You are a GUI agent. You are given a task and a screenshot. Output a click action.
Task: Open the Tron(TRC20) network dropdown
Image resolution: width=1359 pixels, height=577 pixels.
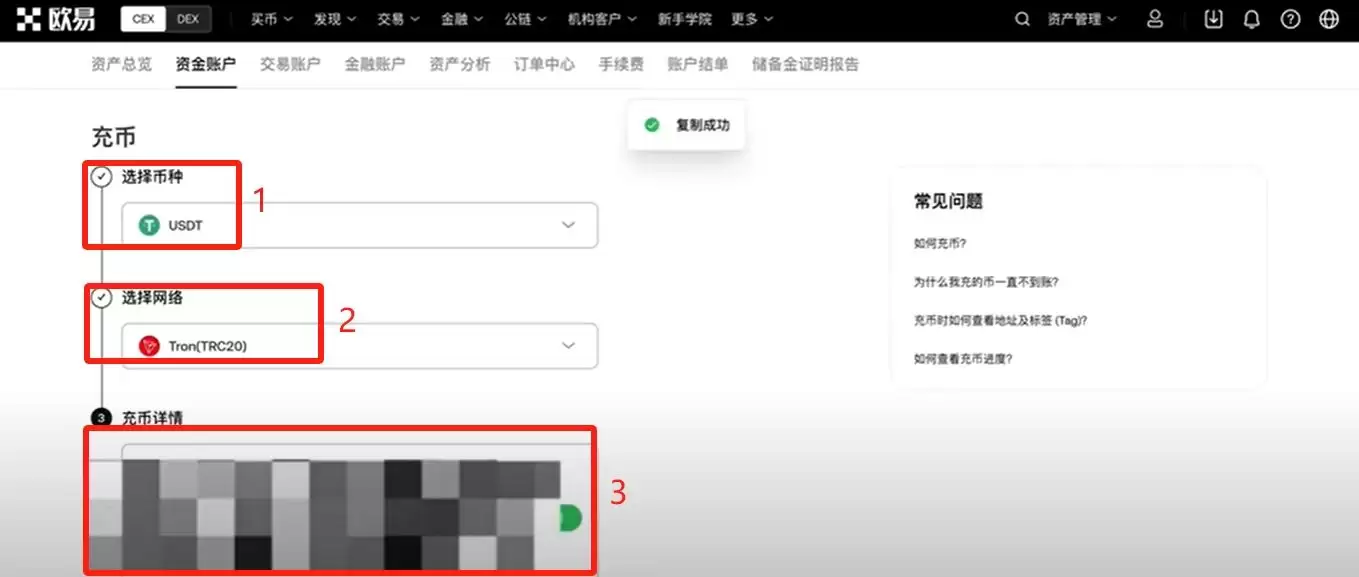click(569, 346)
